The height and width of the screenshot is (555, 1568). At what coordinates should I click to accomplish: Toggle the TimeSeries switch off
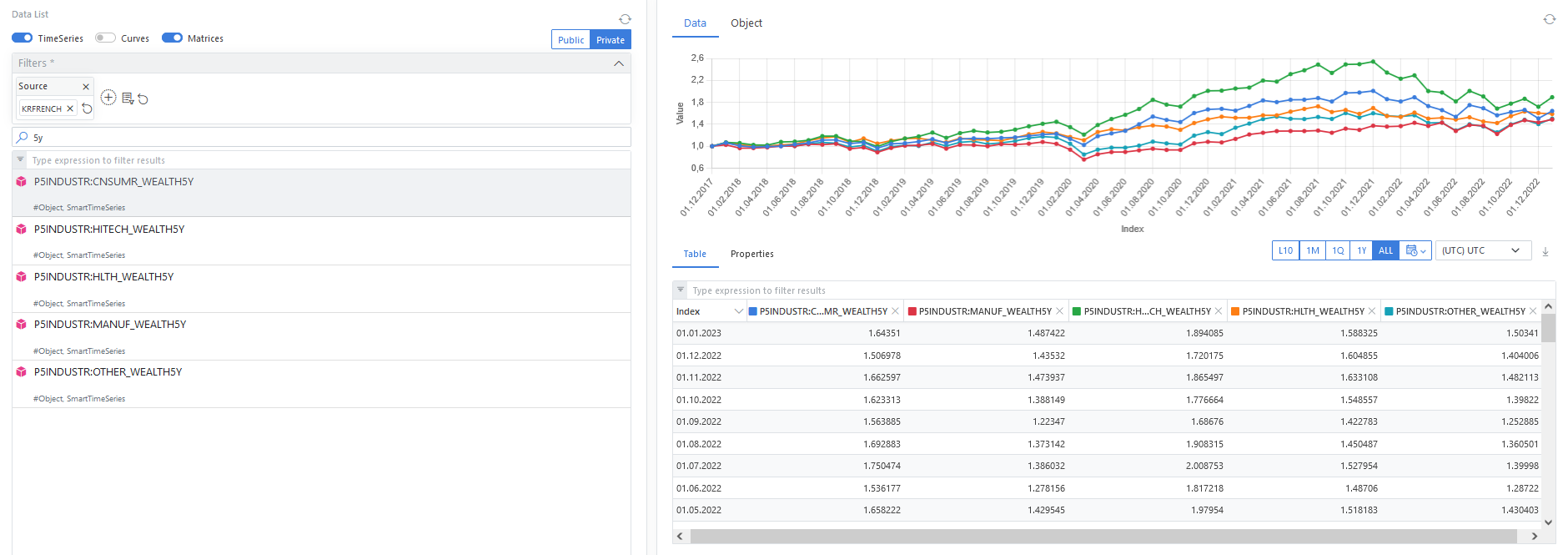point(23,38)
